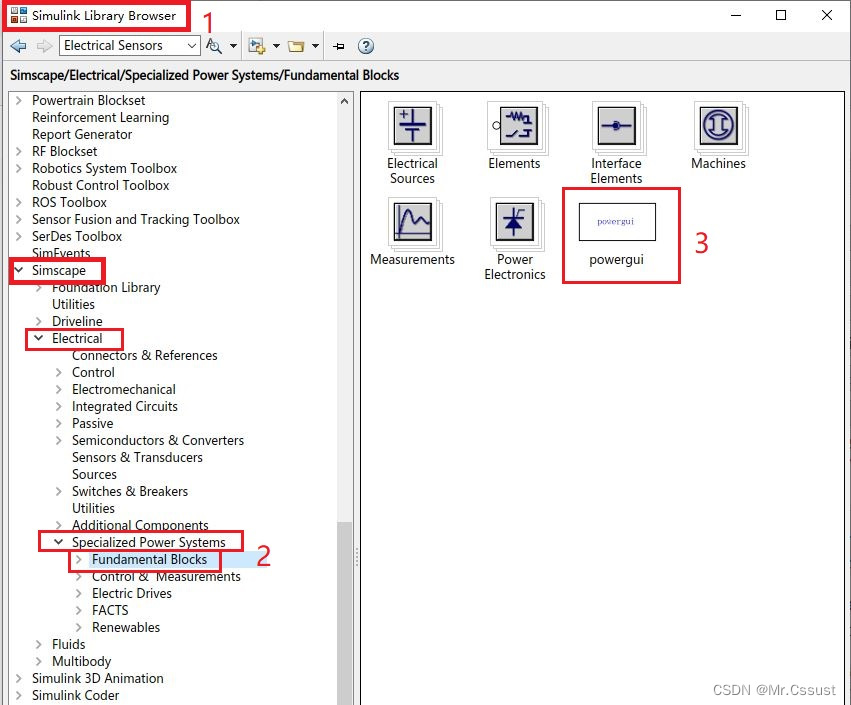The height and width of the screenshot is (705, 851).
Task: Select Renewables in the tree
Action: click(126, 627)
